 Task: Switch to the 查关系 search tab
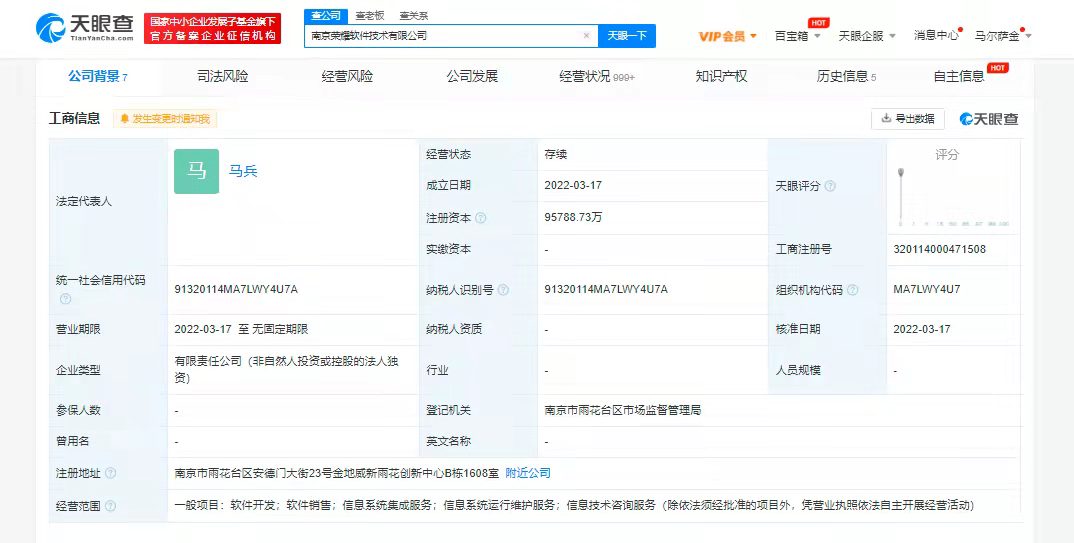[414, 16]
